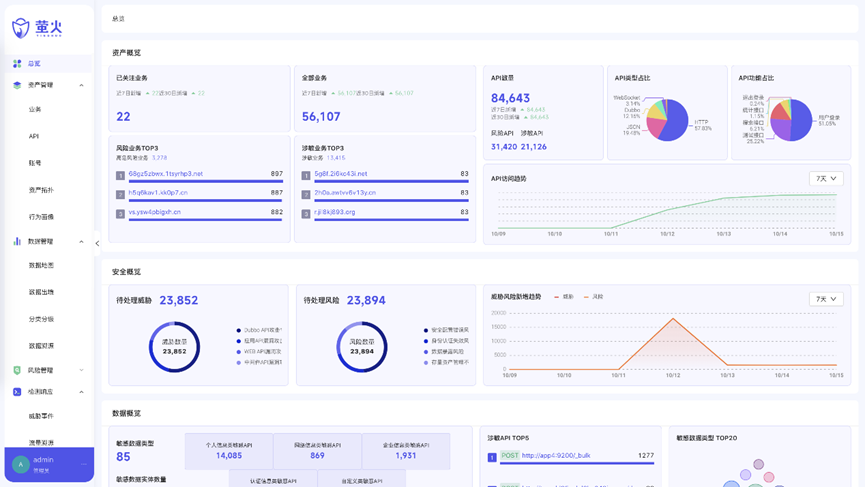Click the POST method tag

[x=510, y=456]
